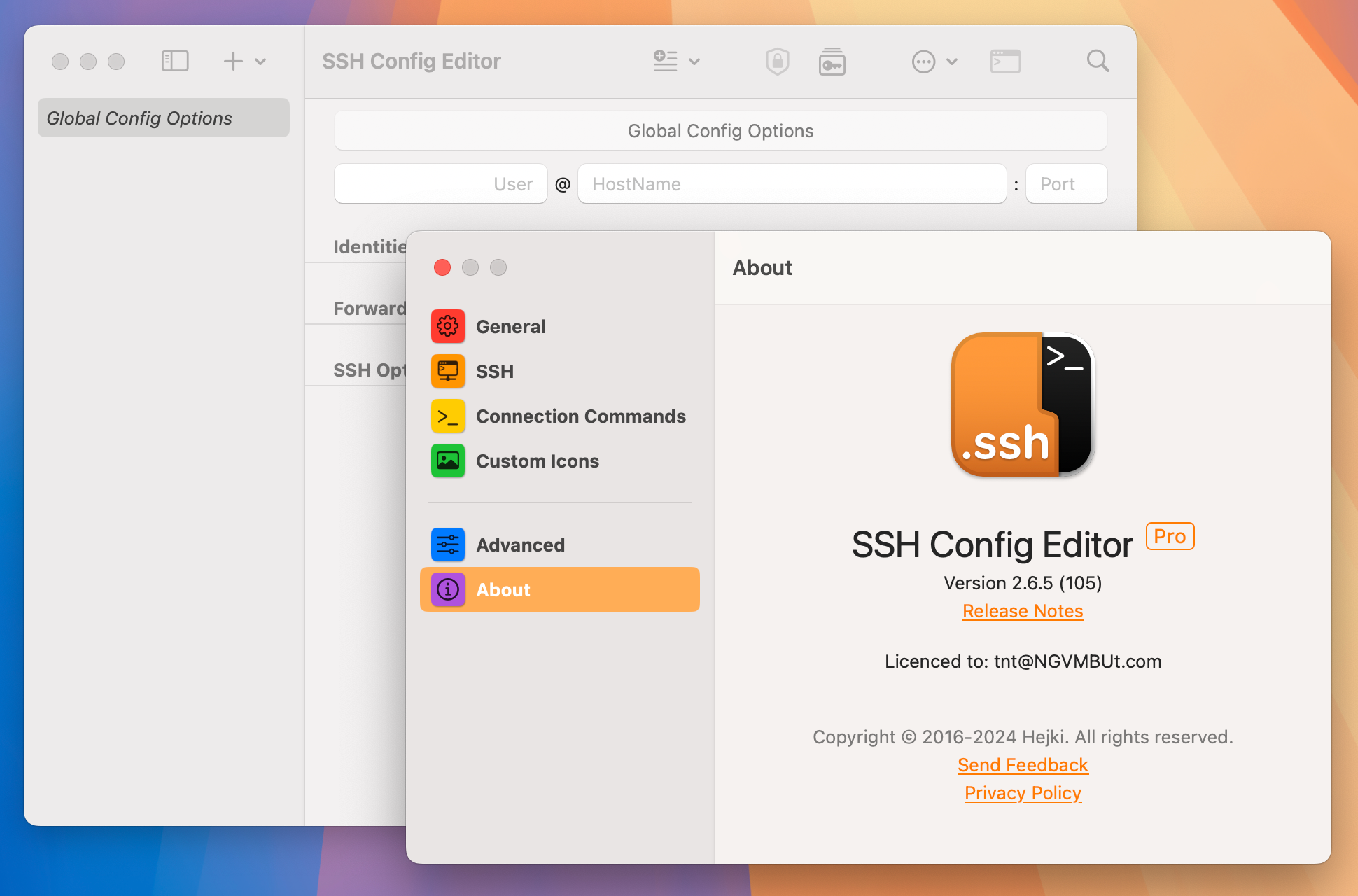Open Release Notes link
This screenshot has width=1358, height=896.
pyautogui.click(x=1023, y=611)
